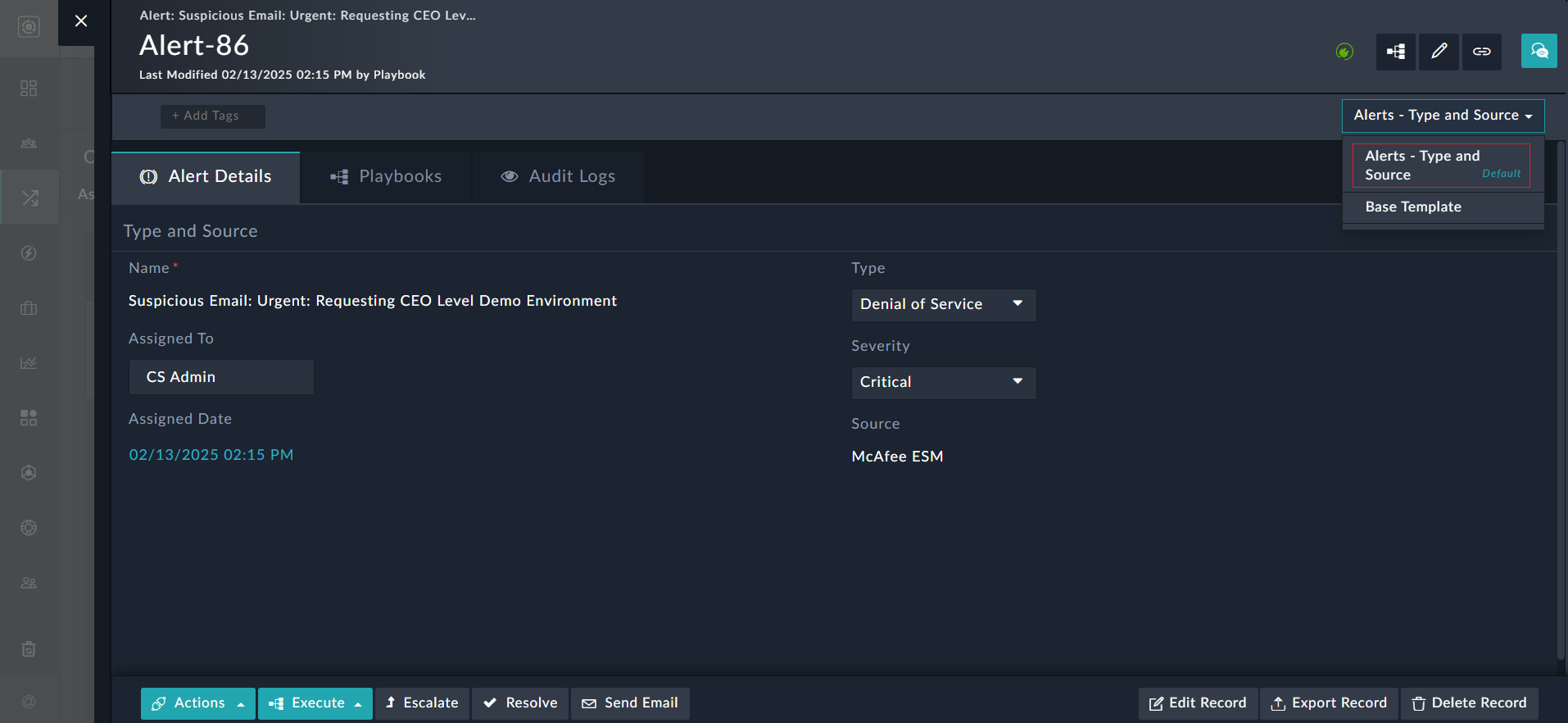
Task: Switch to the Audit Logs tab
Action: 558,177
